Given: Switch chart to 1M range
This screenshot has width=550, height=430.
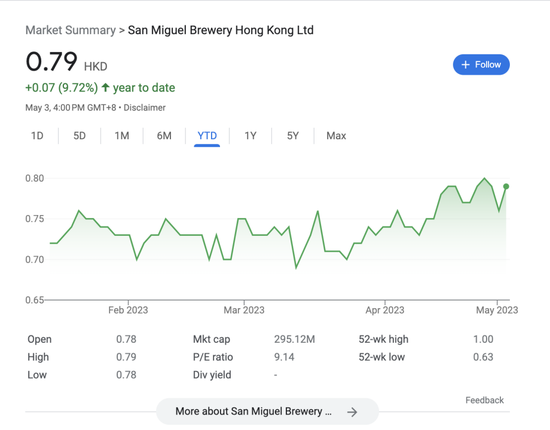Looking at the screenshot, I should point(122,136).
